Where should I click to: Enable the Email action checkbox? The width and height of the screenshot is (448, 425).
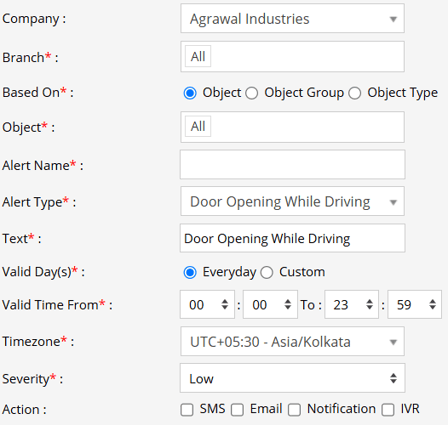[x=237, y=410]
